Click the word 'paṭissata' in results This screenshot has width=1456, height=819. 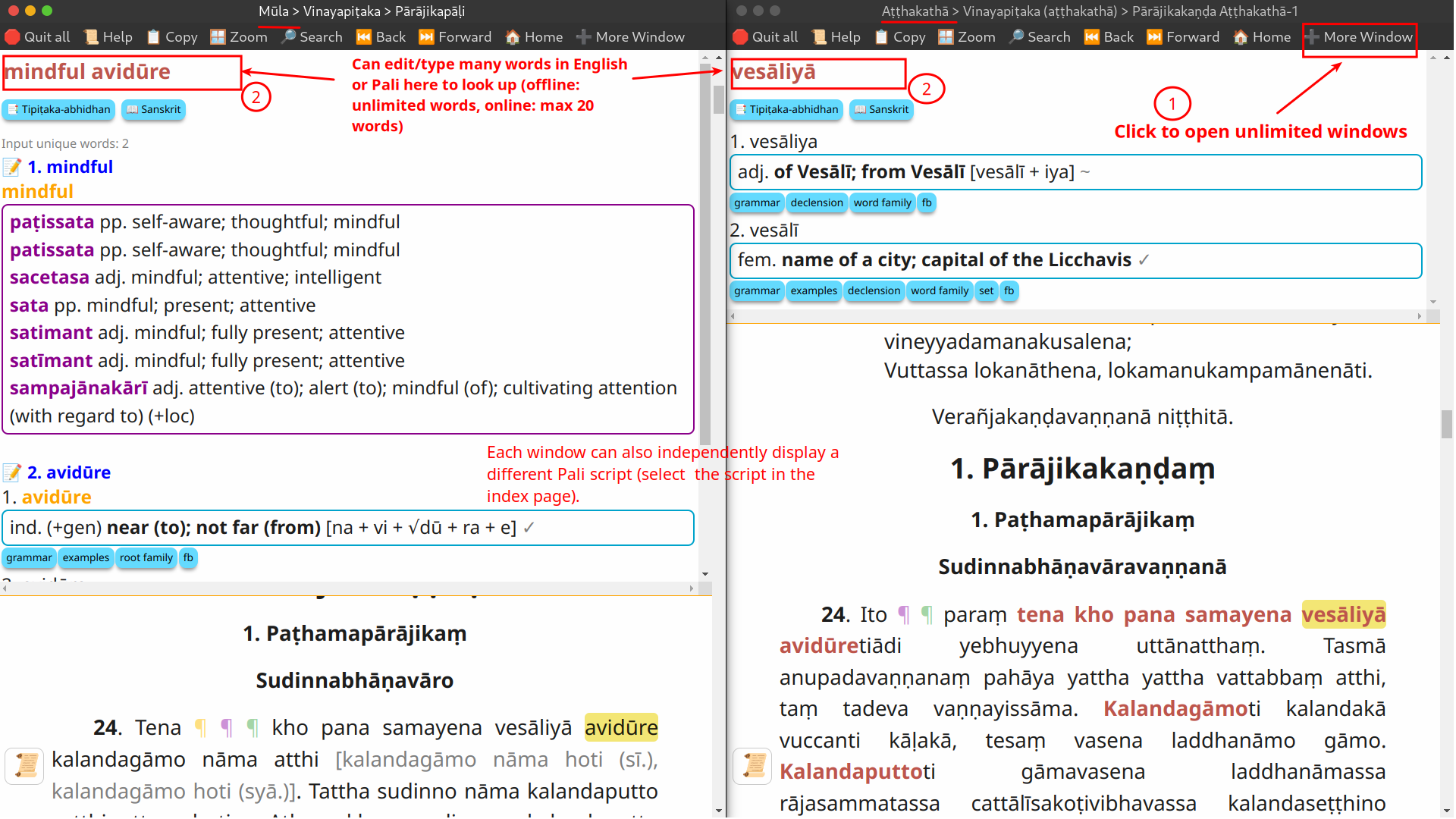pyautogui.click(x=52, y=222)
